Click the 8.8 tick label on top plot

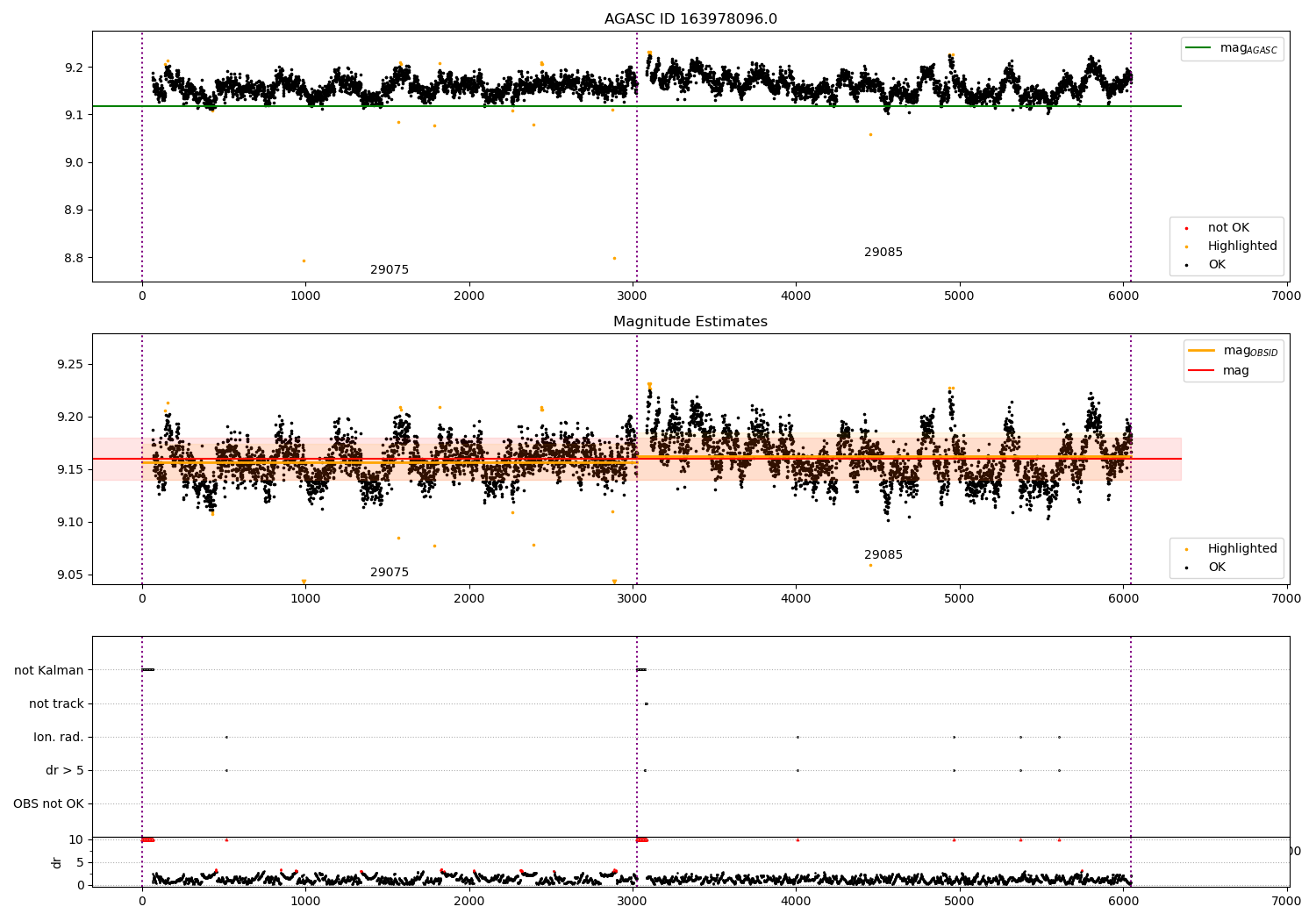[x=74, y=258]
